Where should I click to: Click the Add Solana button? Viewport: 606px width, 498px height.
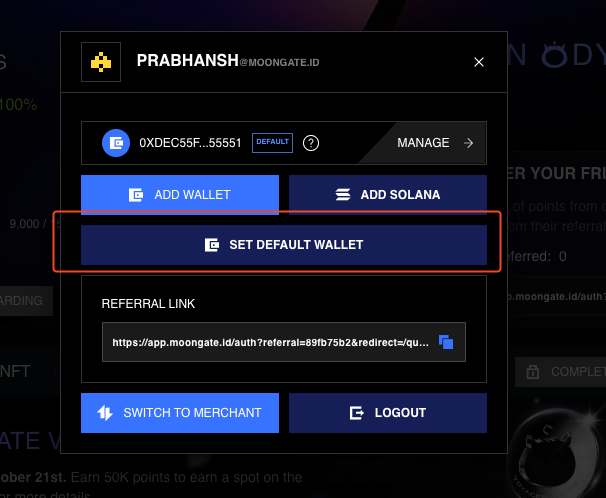(388, 195)
